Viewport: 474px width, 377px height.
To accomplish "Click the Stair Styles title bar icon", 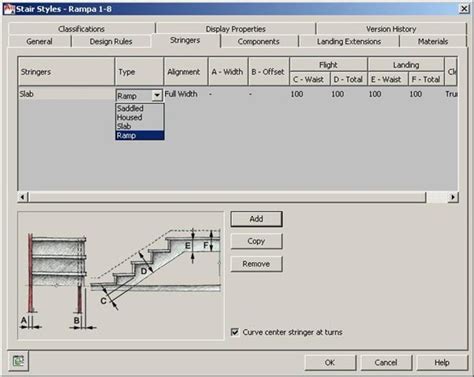I will 9,9.
